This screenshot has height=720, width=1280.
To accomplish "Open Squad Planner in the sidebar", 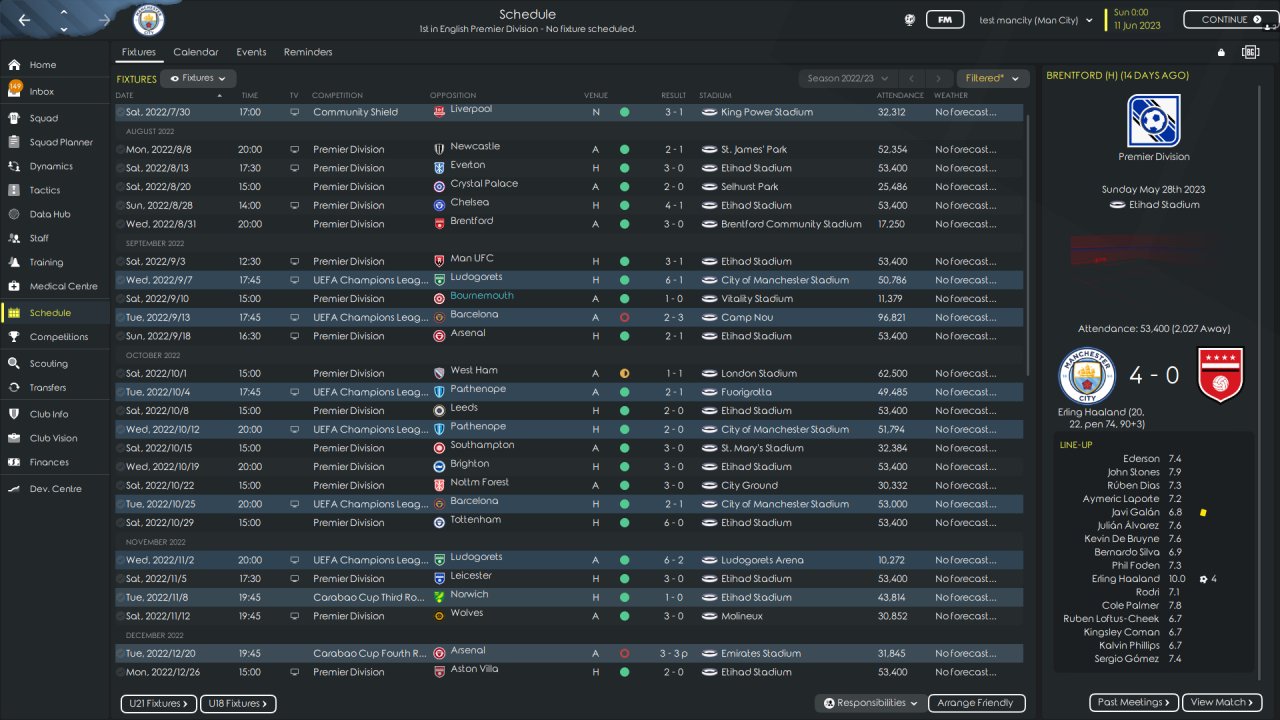I will pyautogui.click(x=61, y=142).
